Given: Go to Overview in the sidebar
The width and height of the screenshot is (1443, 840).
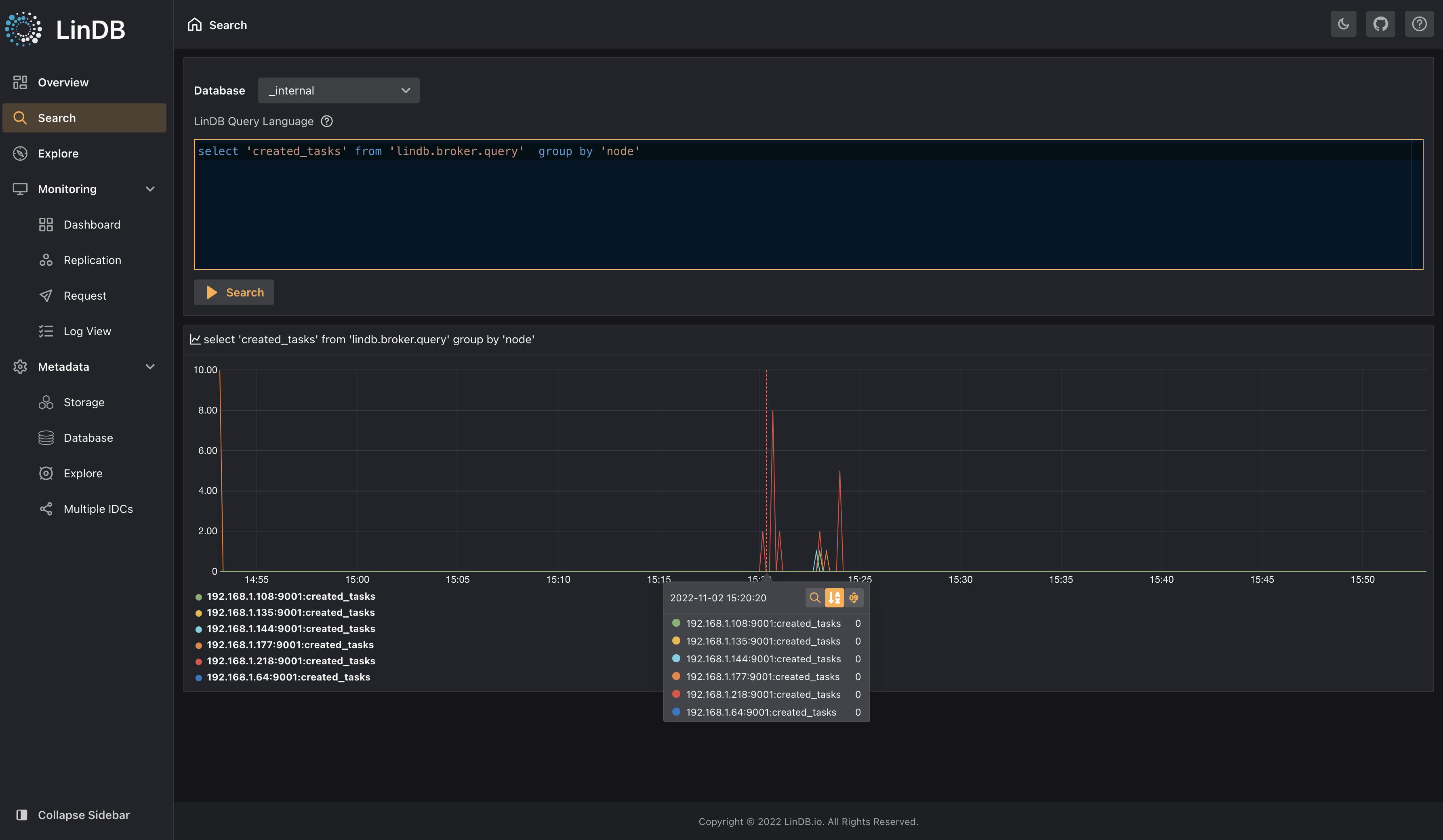Looking at the screenshot, I should pos(63,82).
